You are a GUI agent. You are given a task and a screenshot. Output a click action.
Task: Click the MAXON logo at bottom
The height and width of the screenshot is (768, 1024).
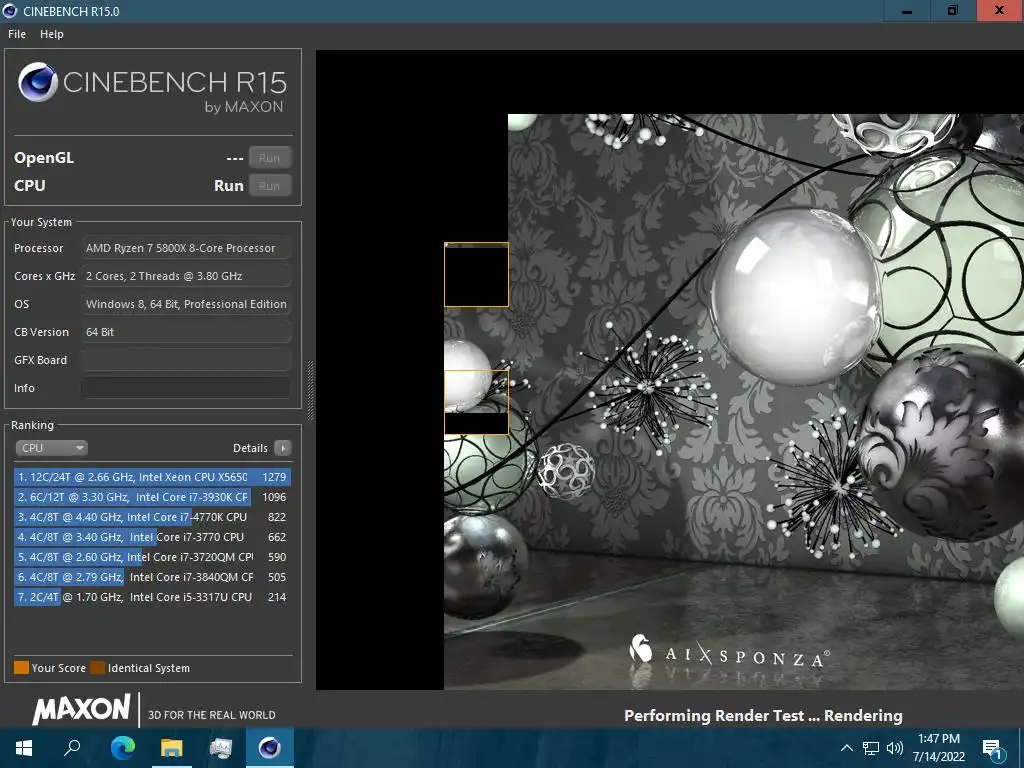click(x=82, y=709)
